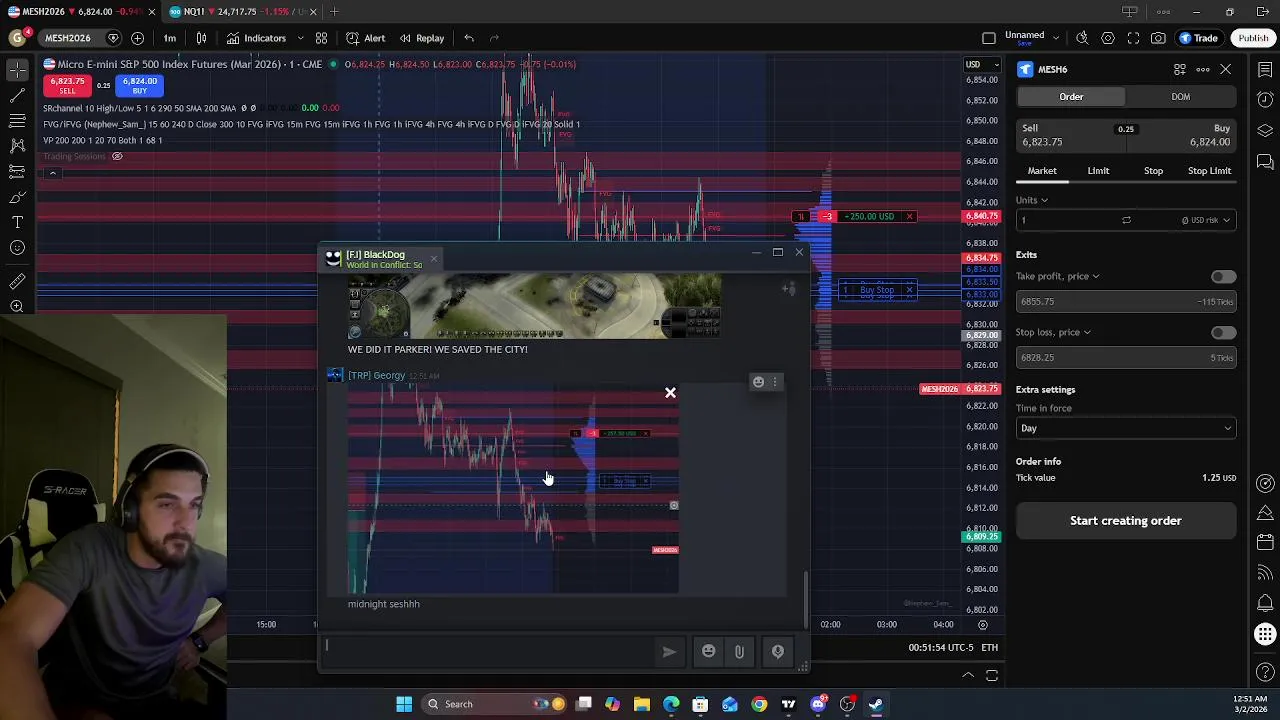This screenshot has width=1280, height=720.
Task: Open the Alert button
Action: [x=366, y=38]
